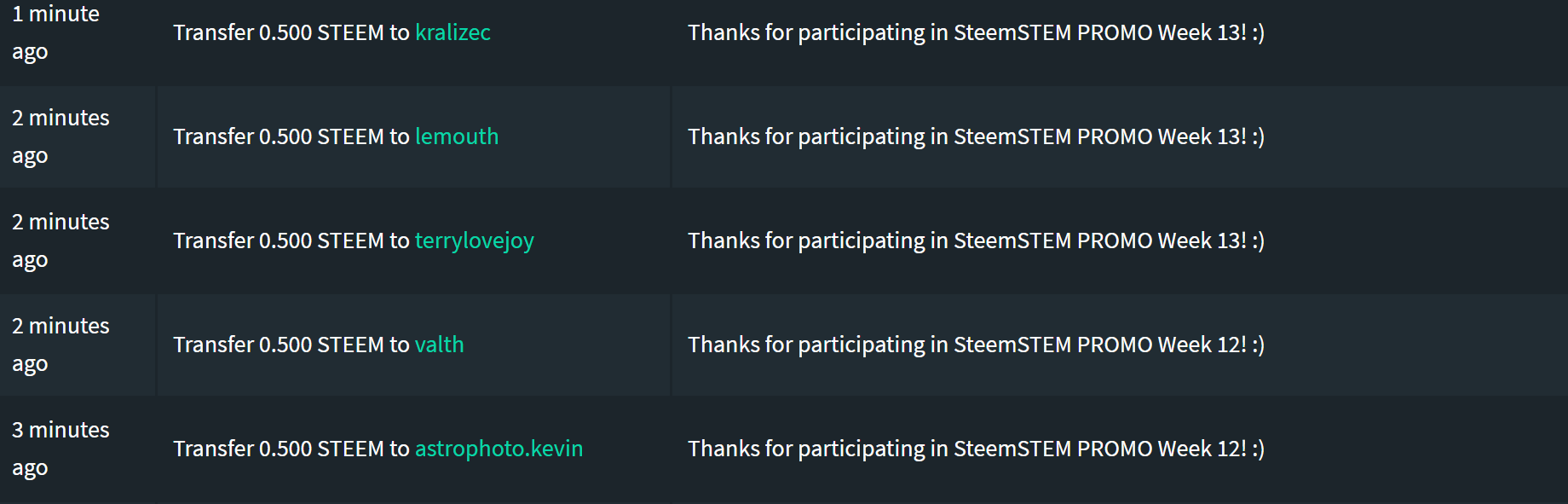This screenshot has width=1568, height=504.
Task: Select the transfer amount text before astrophoto.kevin
Action: [291, 449]
